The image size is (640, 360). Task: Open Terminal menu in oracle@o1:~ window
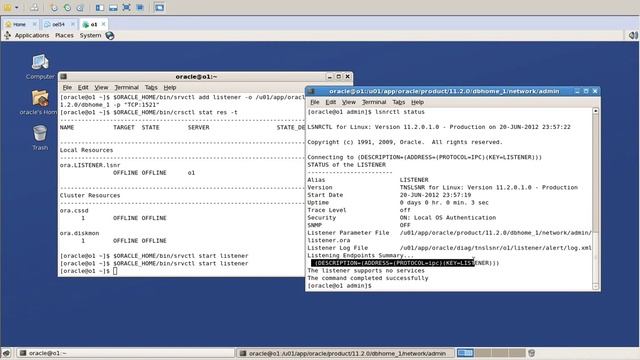click(127, 87)
